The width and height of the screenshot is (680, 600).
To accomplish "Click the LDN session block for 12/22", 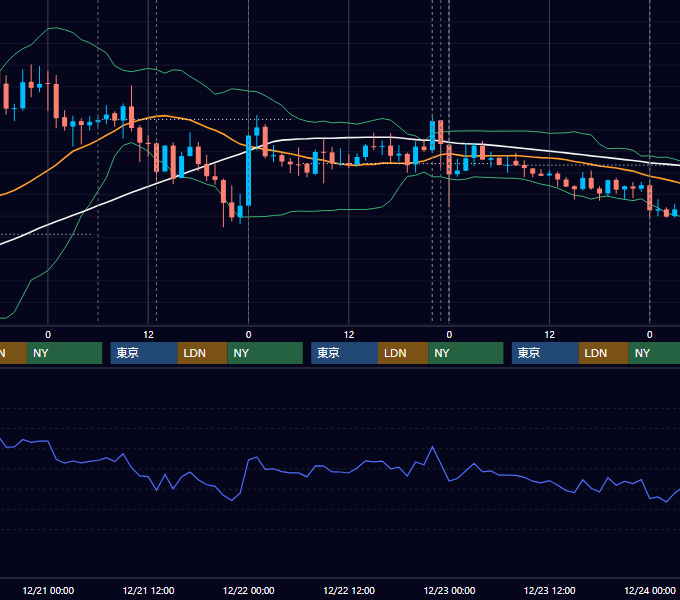I will pyautogui.click(x=403, y=353).
